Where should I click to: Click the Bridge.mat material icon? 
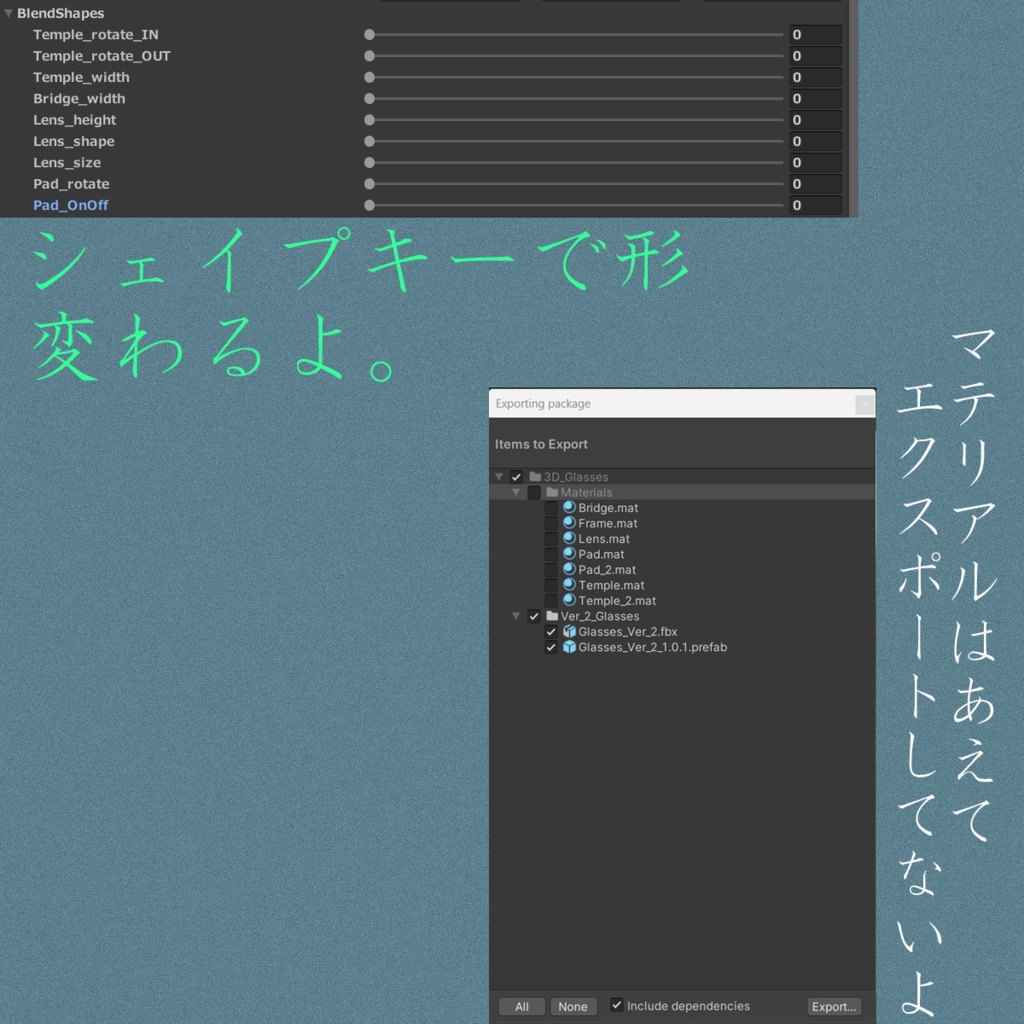[x=569, y=507]
